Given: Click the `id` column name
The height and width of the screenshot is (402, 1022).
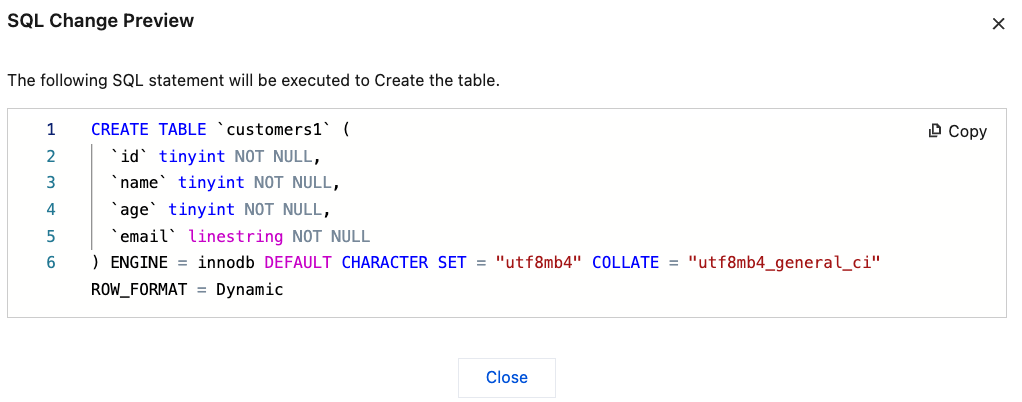Looking at the screenshot, I should [129, 157].
